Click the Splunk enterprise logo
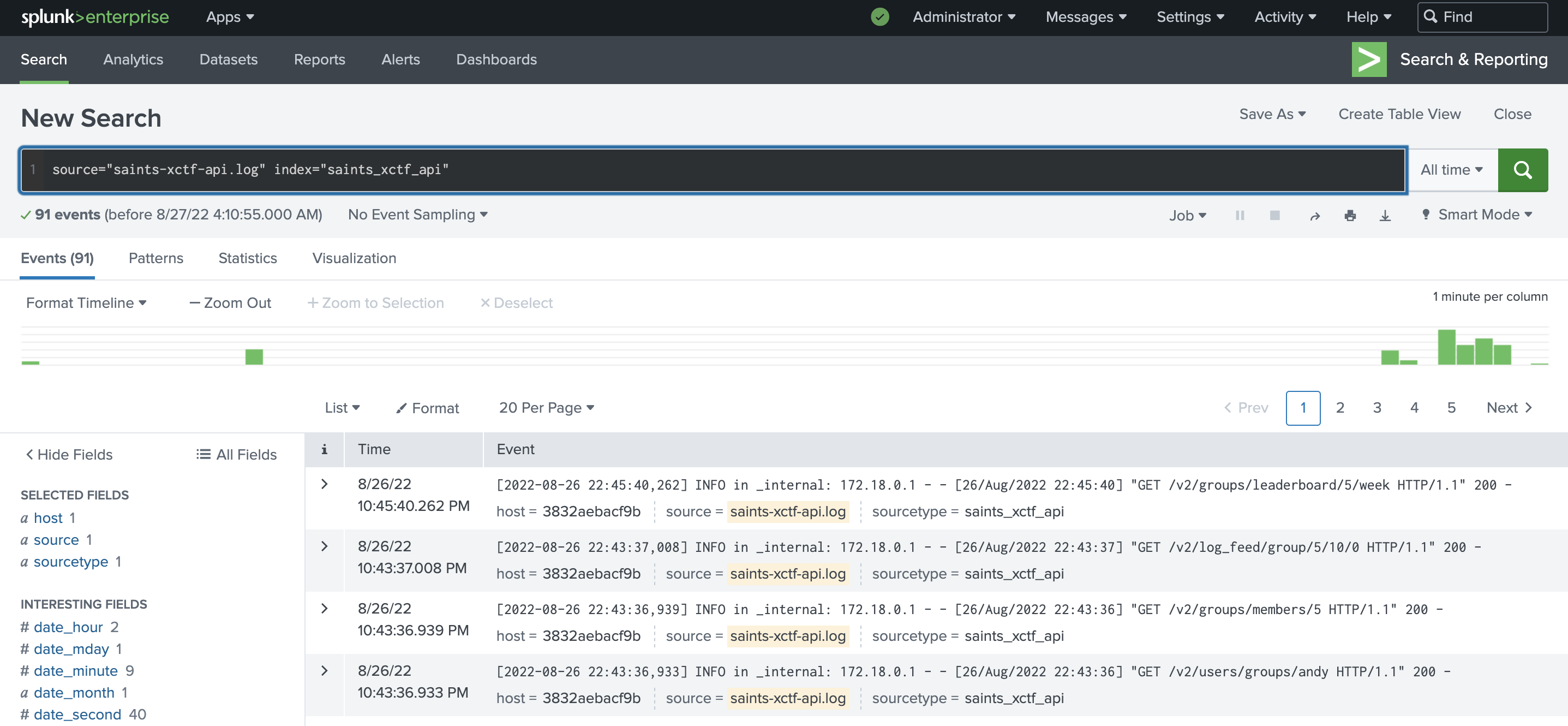The width and height of the screenshot is (1568, 726). coord(95,17)
